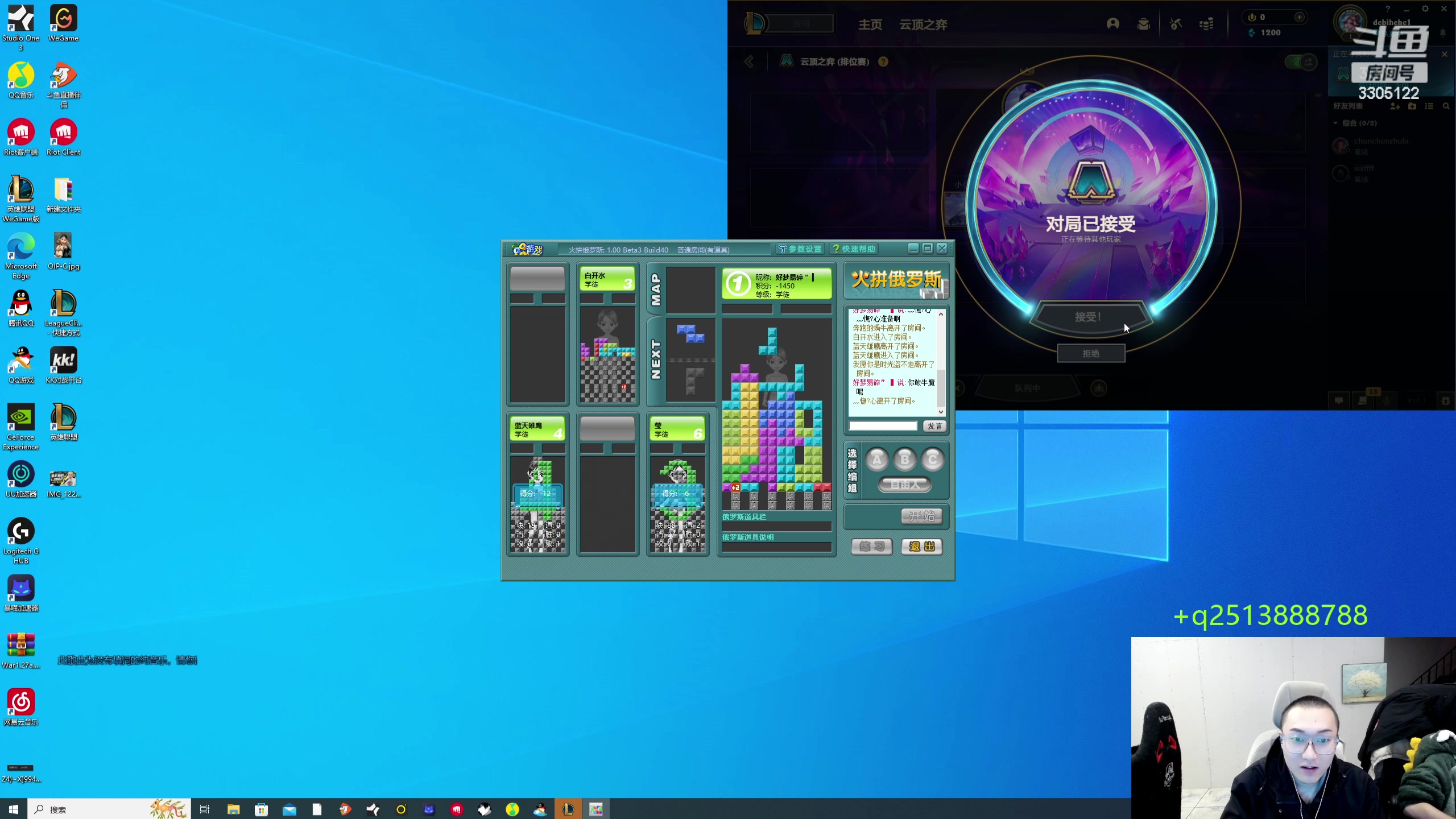Select the Riot客户端 desktop icon
Viewport: 1456px width, 819px height.
[20, 137]
